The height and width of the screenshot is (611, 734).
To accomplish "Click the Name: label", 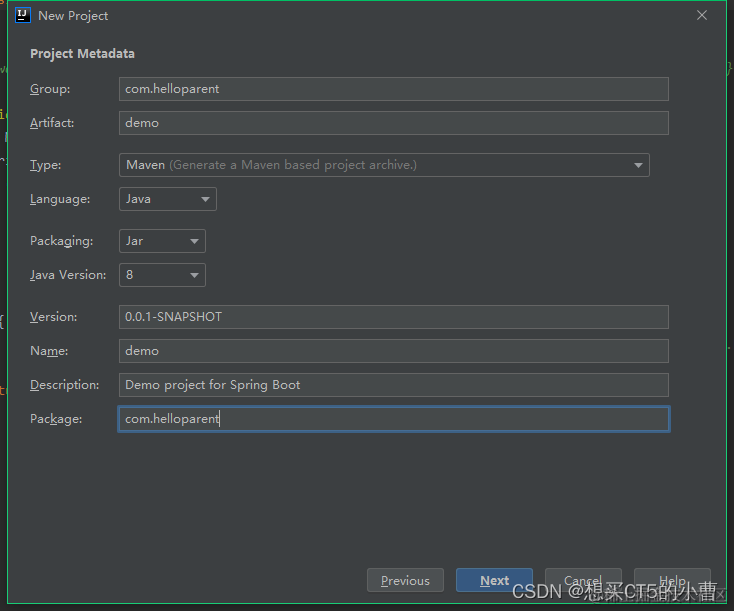I will click(x=49, y=351).
